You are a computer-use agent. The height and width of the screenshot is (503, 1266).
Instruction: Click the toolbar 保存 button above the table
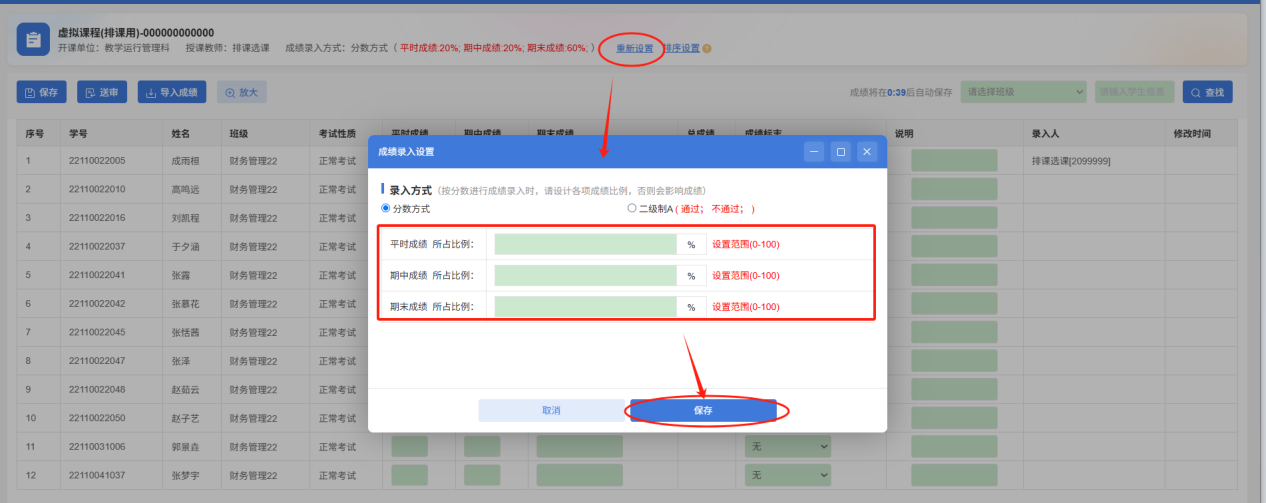pyautogui.click(x=41, y=92)
